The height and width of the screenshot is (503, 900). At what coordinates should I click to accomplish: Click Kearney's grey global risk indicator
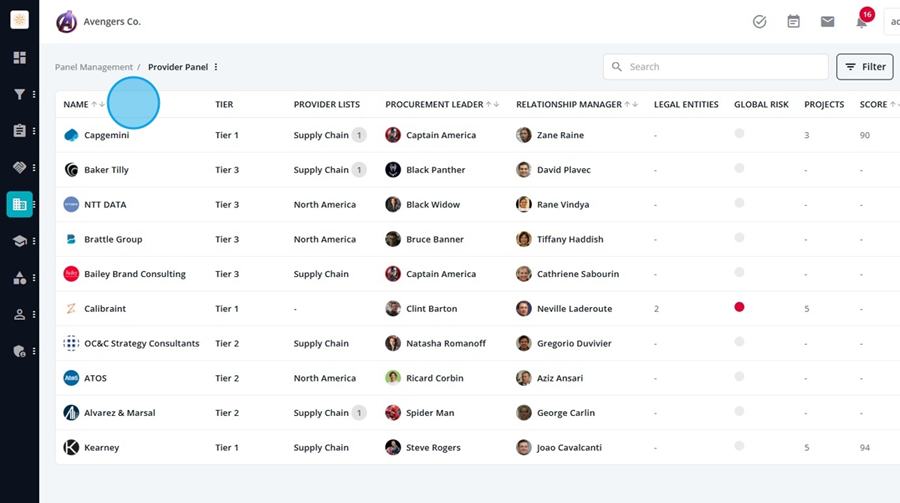point(739,446)
